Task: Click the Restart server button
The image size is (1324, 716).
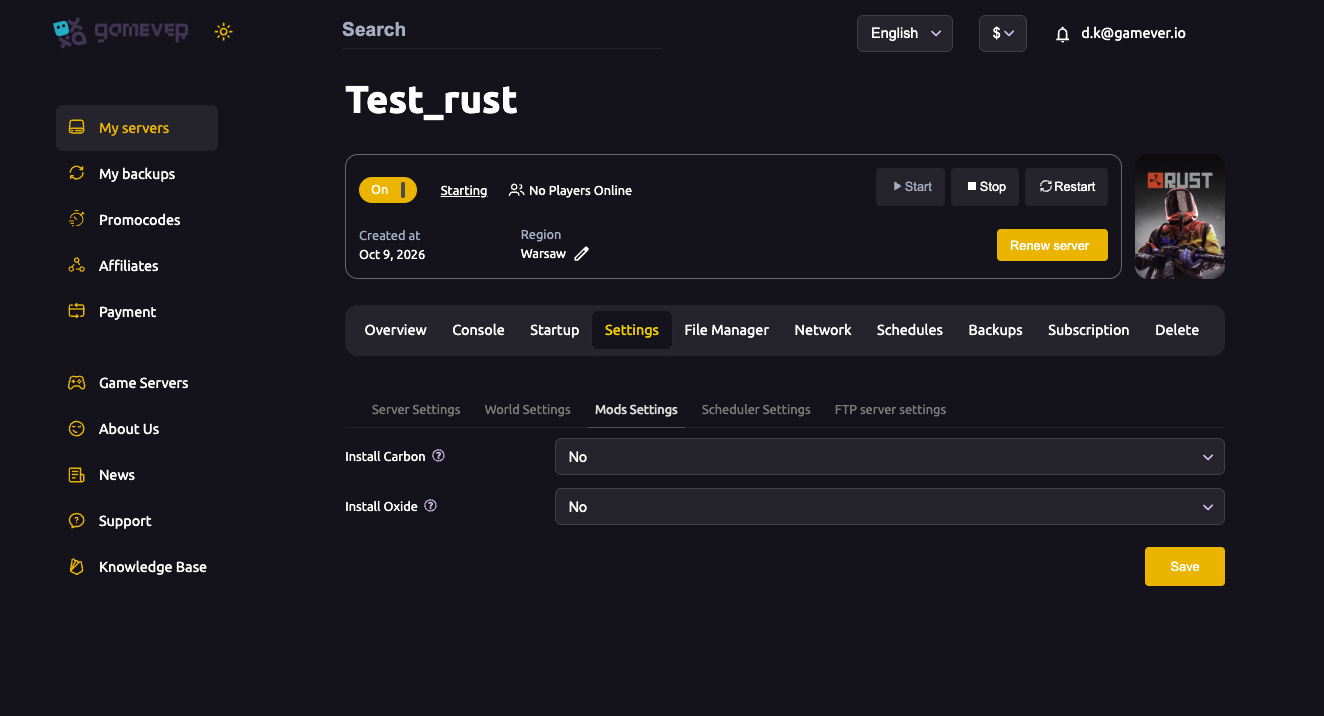Action: coord(1066,187)
